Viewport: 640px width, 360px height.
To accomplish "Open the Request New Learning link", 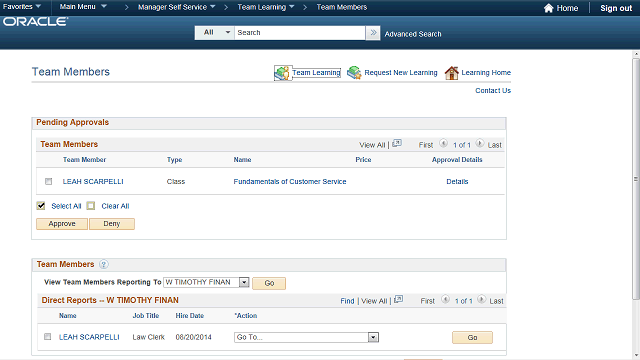I will coord(400,73).
